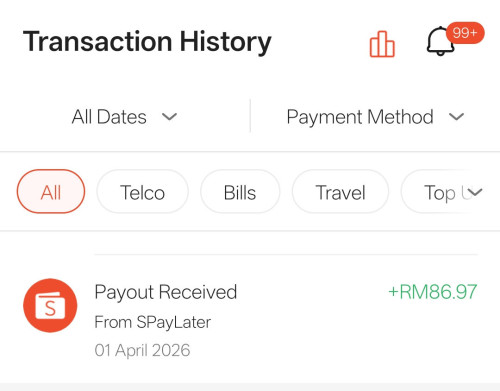The height and width of the screenshot is (391, 500).
Task: Tap the Transaction History heading
Action: point(147,42)
